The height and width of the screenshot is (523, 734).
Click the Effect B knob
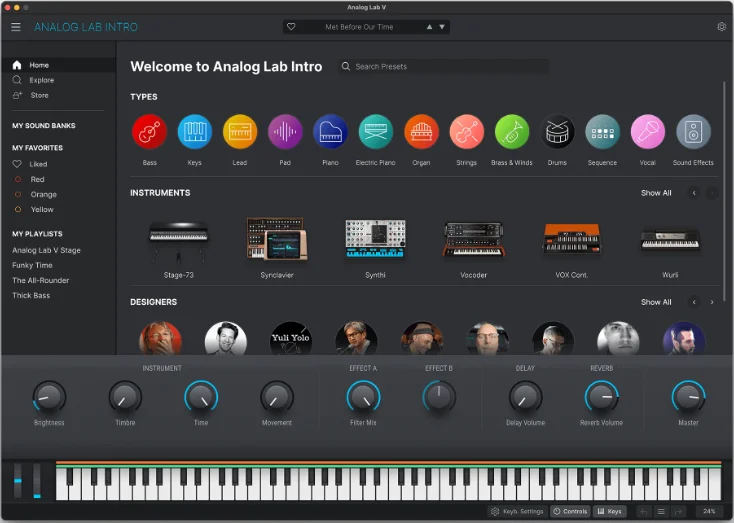(x=439, y=397)
